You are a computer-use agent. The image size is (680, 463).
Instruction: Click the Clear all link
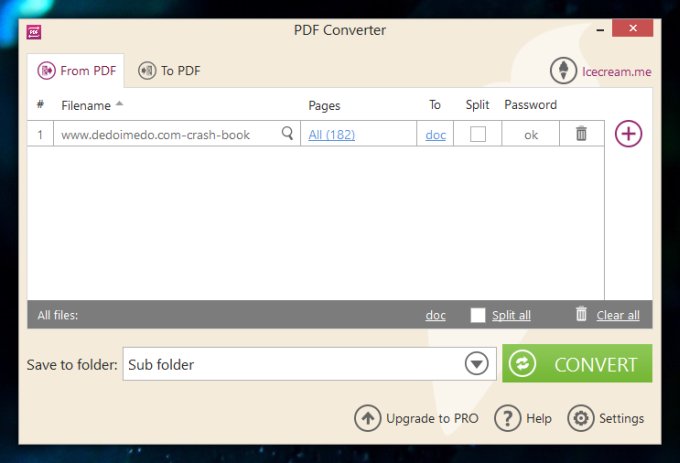tap(618, 315)
